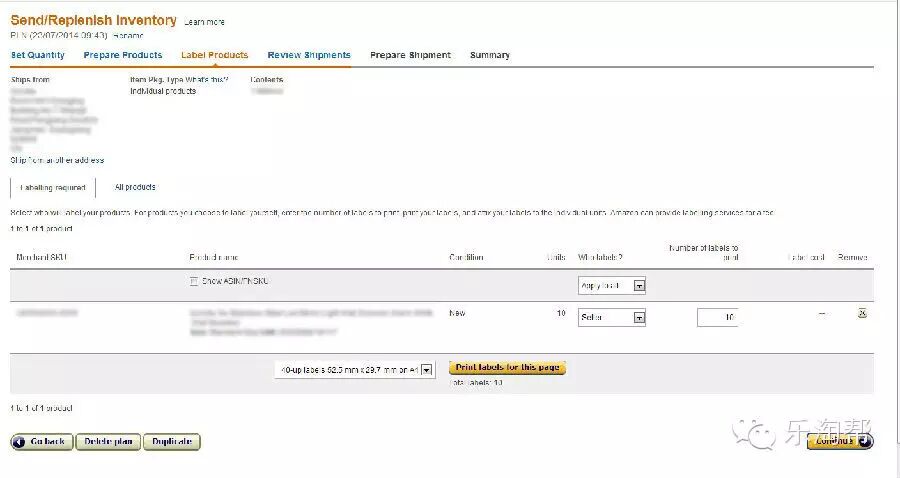Open the What's this? help link

pos(207,80)
